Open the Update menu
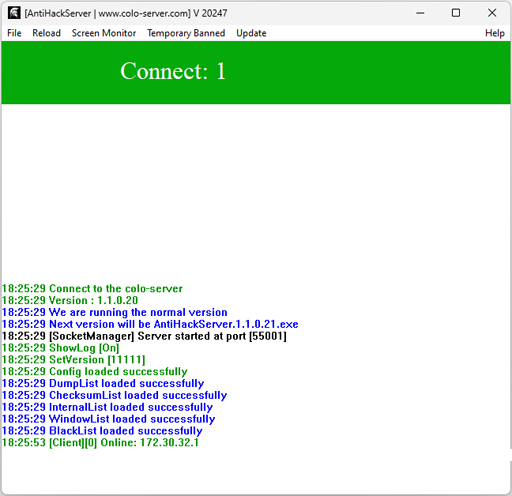This screenshot has width=512, height=496. pyautogui.click(x=251, y=33)
